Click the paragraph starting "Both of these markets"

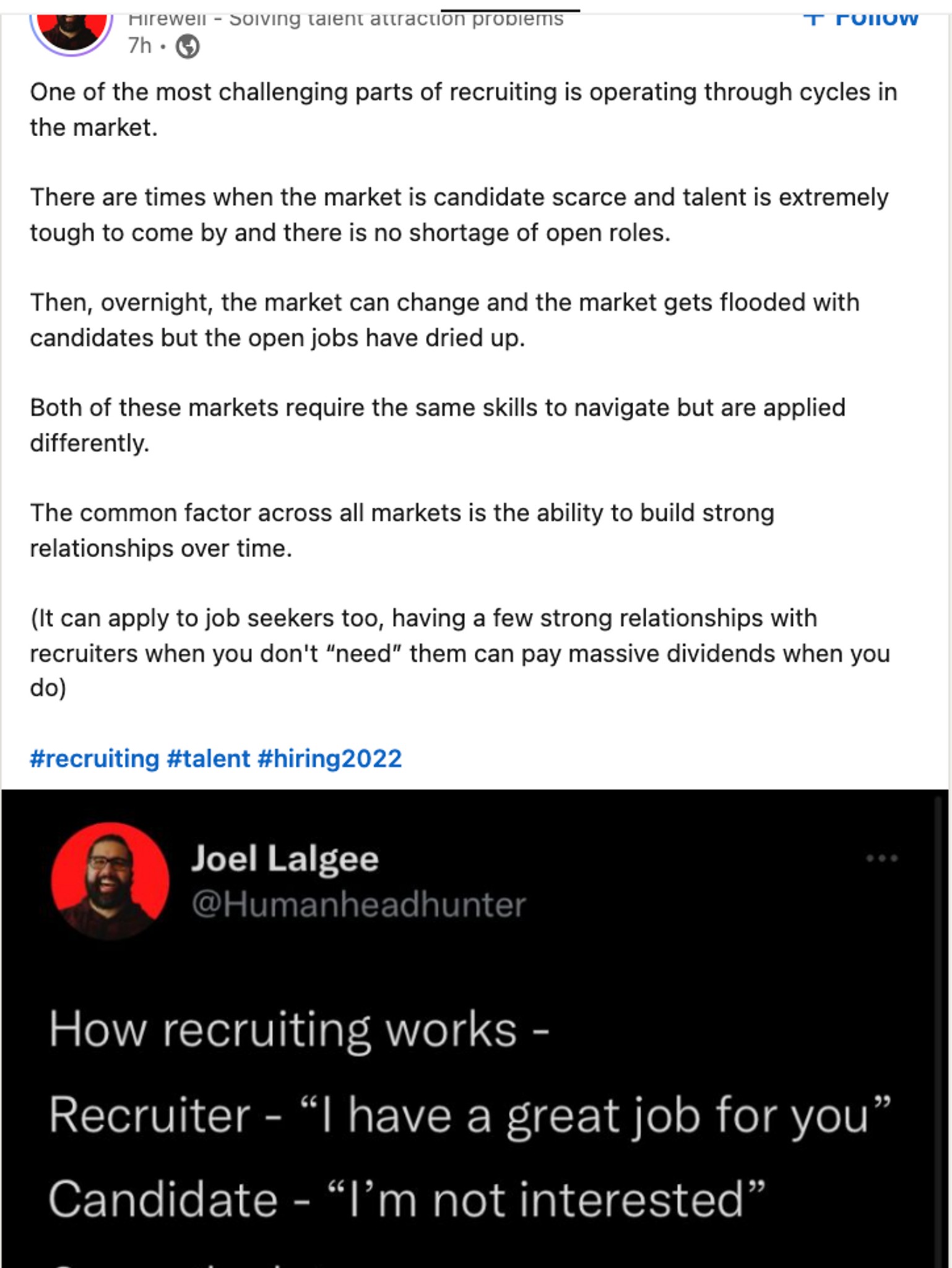437,425
